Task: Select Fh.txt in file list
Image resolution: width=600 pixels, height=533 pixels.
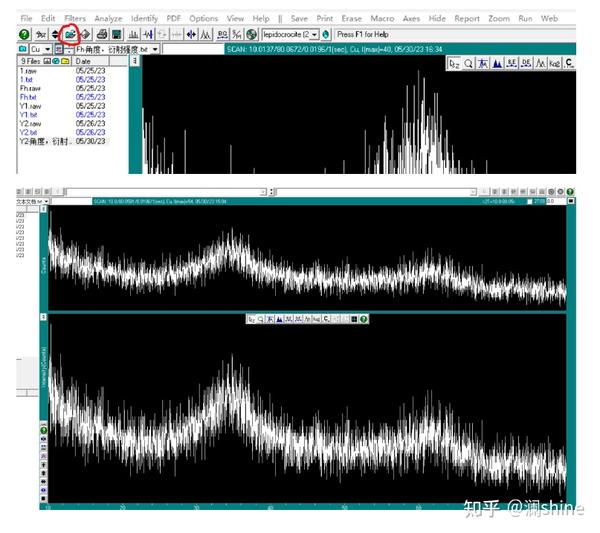Action: tap(28, 97)
